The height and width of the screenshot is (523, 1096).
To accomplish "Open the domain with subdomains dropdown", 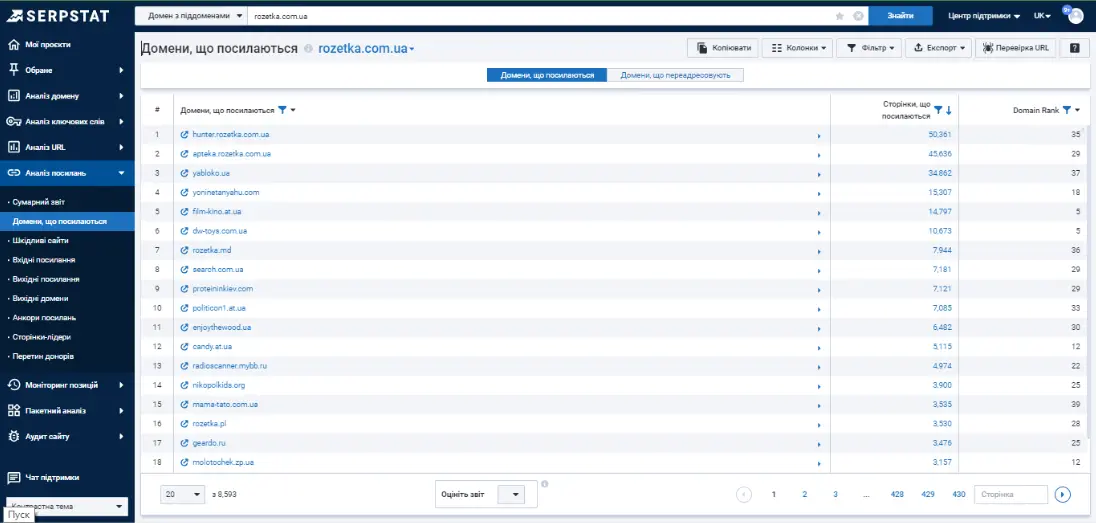I will click(191, 16).
